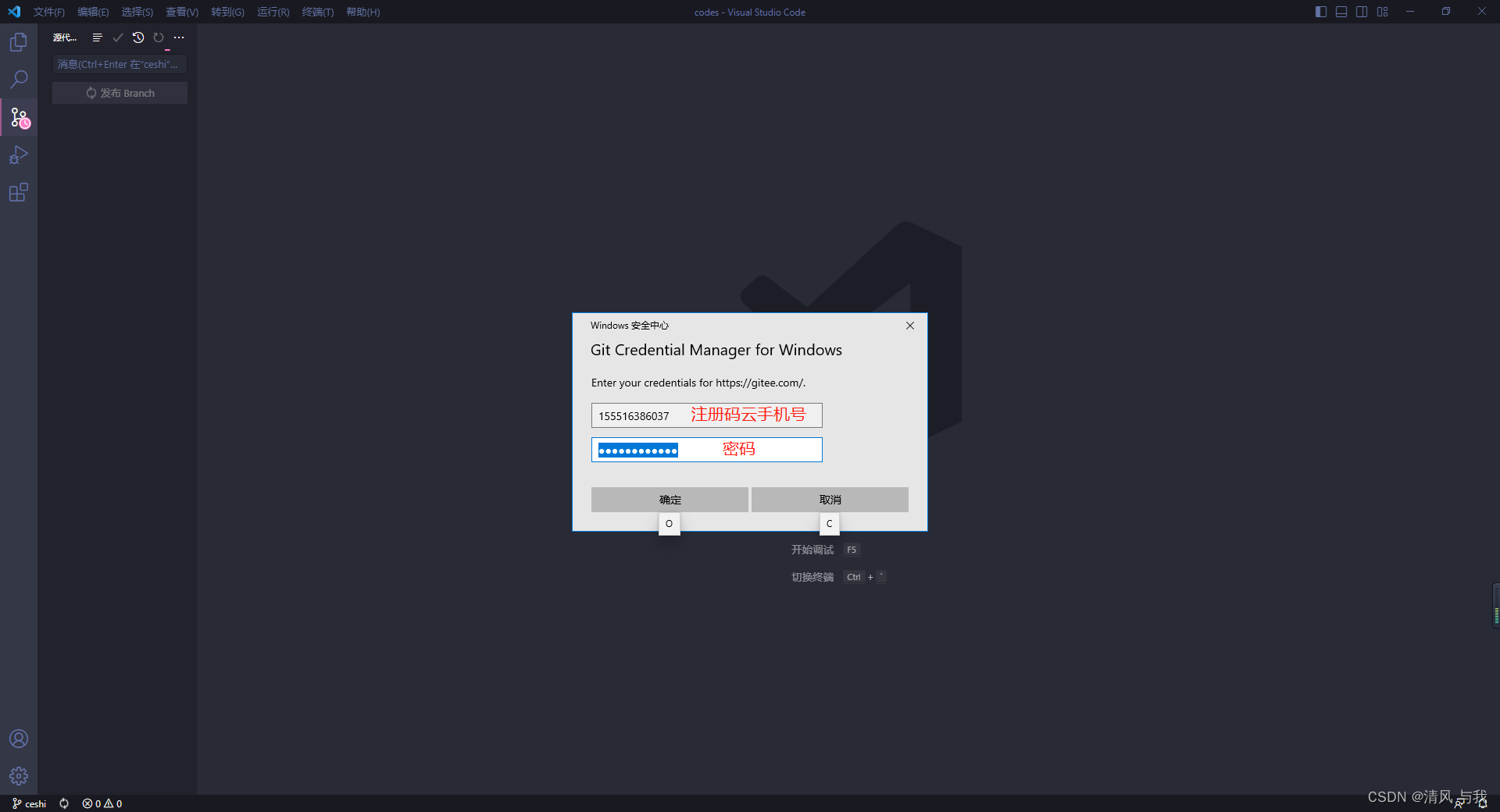Open the 选择(S) menu
This screenshot has height=812, width=1500.
click(137, 12)
